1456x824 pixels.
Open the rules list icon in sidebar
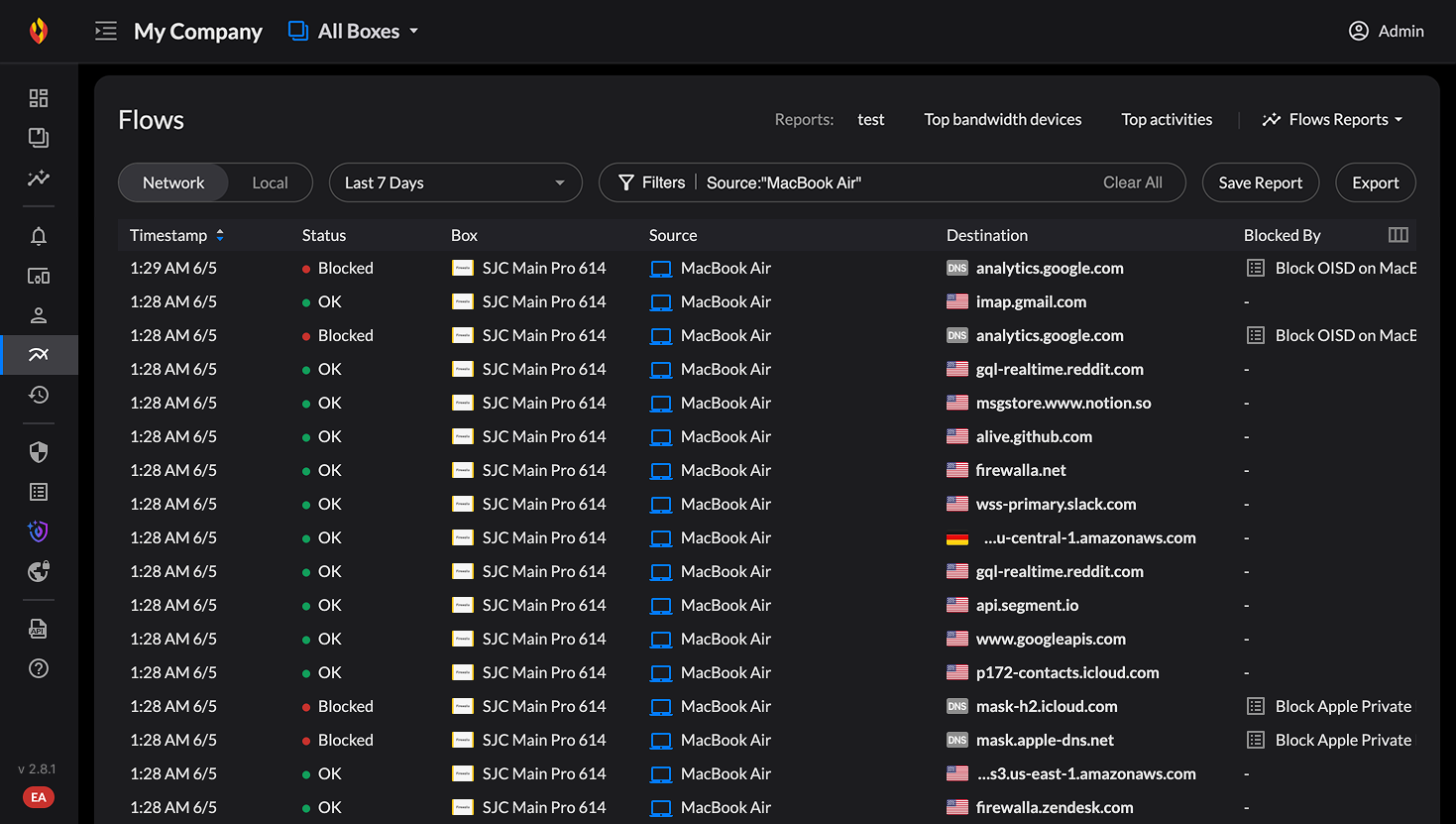coord(39,492)
